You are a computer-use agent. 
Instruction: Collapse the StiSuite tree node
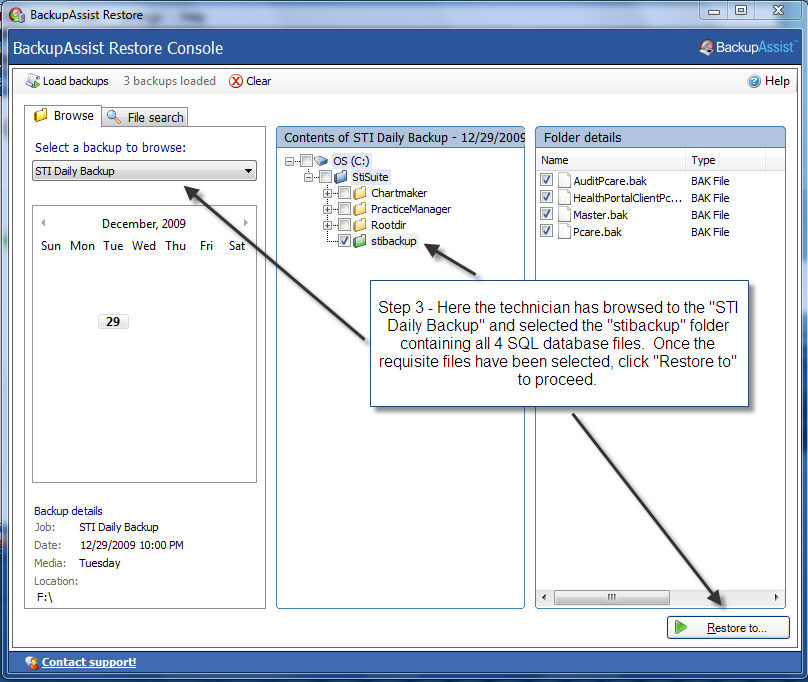[x=308, y=177]
